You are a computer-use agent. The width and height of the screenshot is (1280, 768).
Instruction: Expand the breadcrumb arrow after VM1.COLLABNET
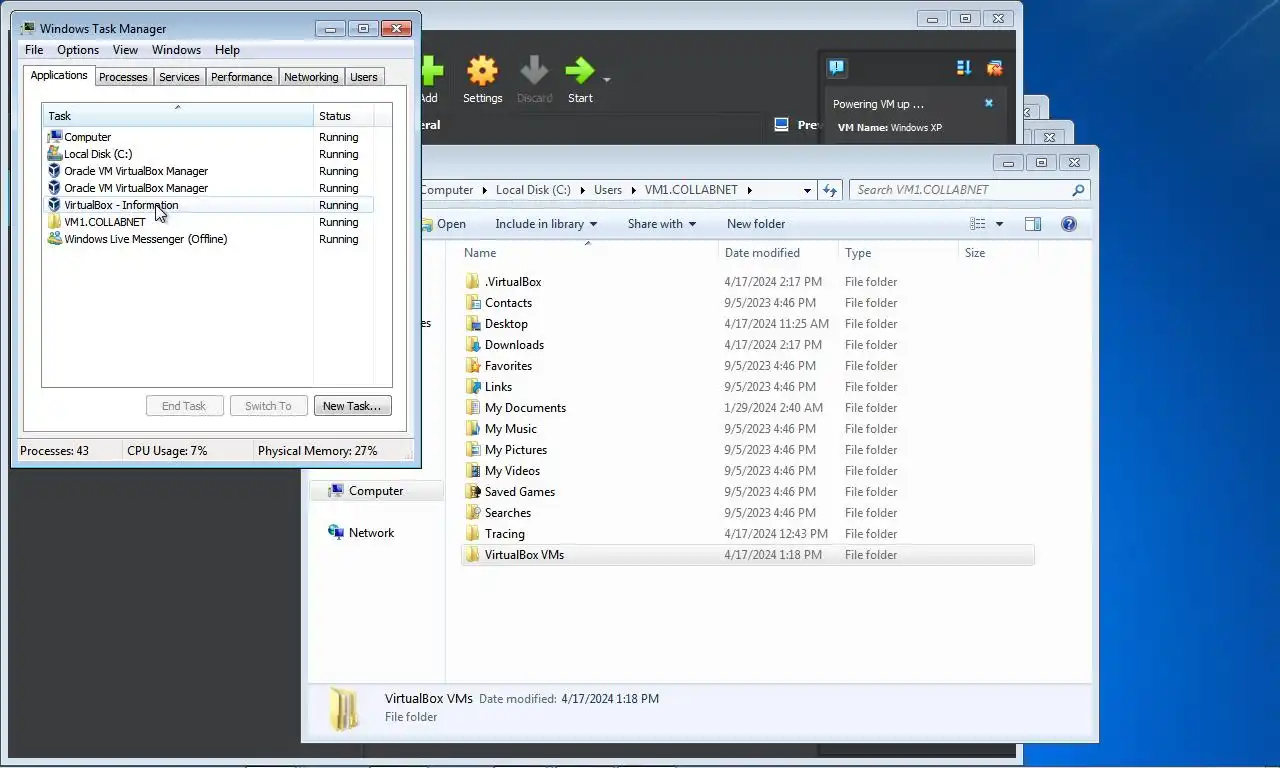[x=750, y=190]
